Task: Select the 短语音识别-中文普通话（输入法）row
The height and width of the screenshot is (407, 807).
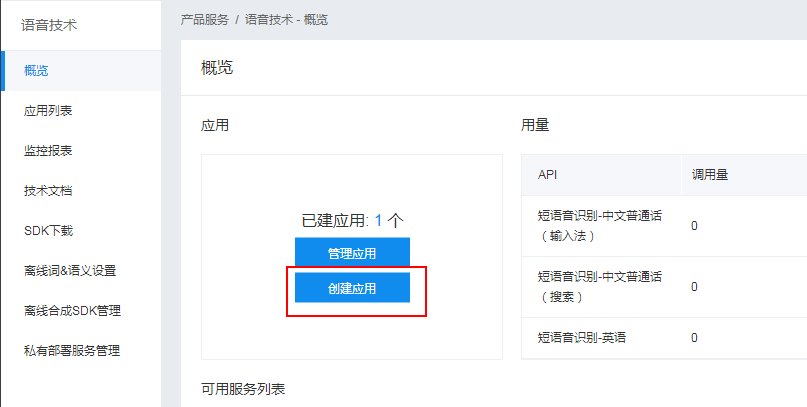Action: pyautogui.click(x=664, y=226)
